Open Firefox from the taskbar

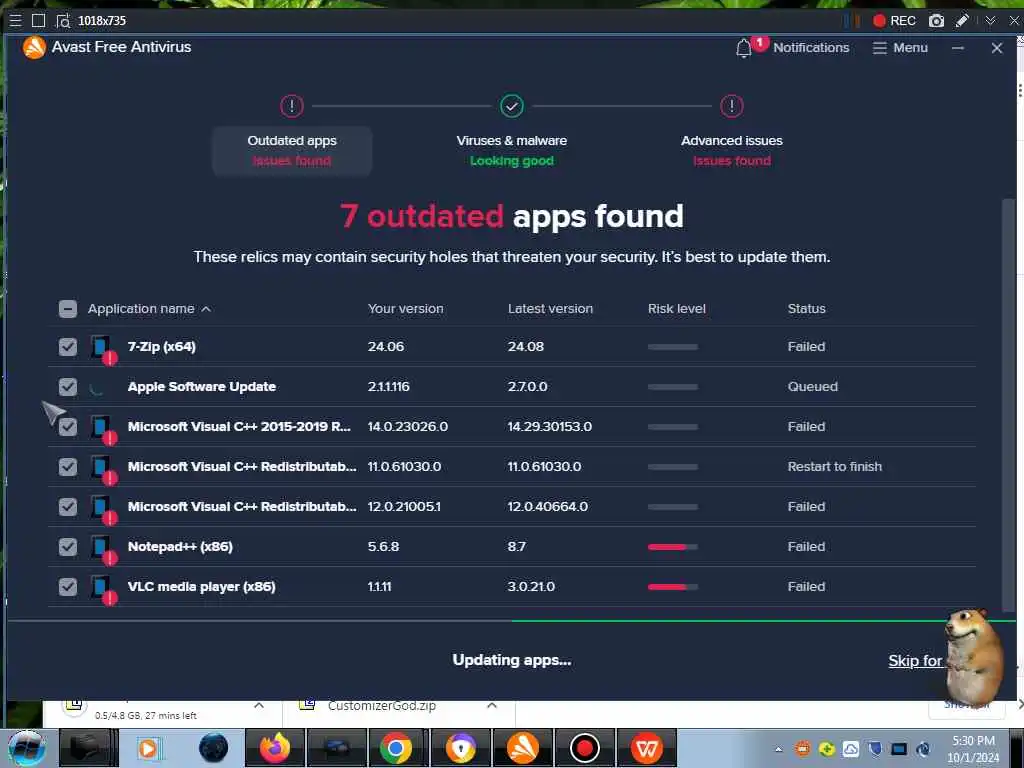click(275, 748)
